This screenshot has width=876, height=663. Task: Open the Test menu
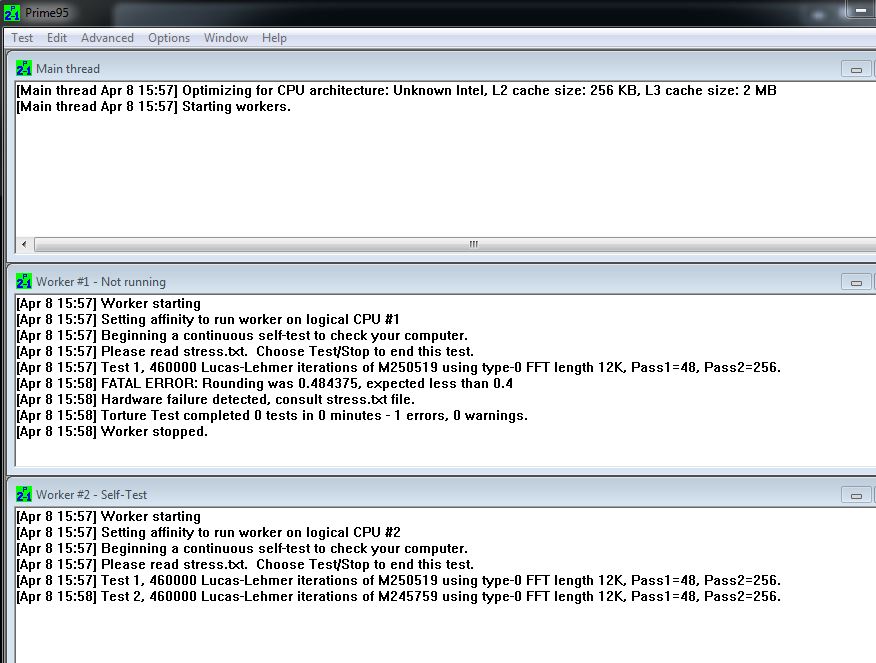[22, 38]
